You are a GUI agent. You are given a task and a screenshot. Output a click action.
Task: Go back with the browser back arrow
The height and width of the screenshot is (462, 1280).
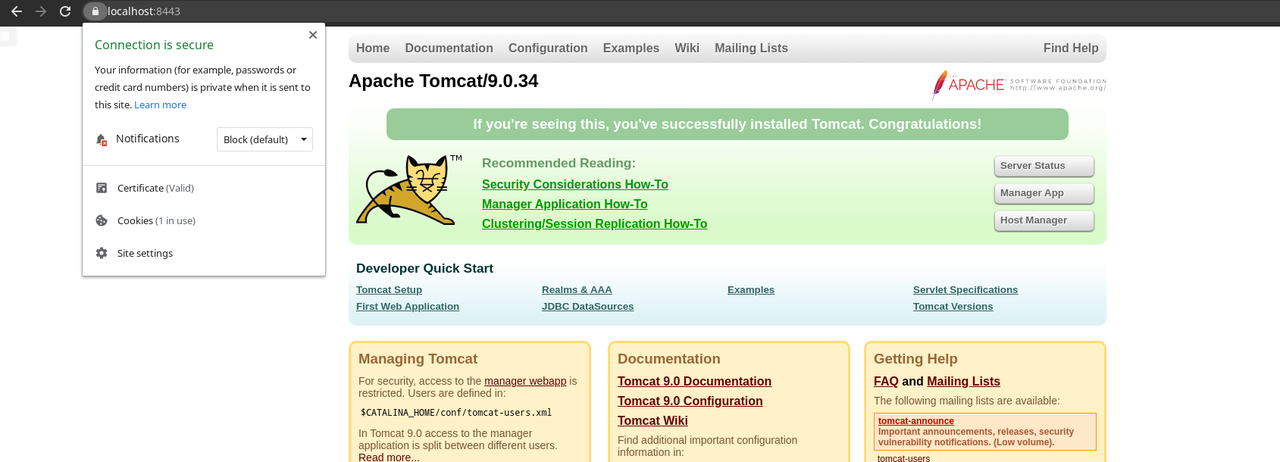pos(16,11)
